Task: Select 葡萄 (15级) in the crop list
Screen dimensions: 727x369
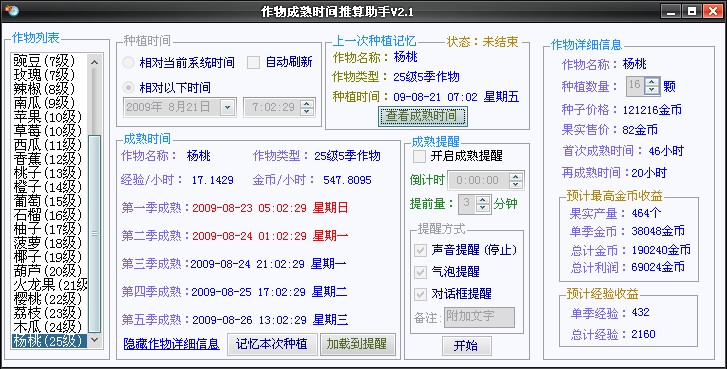Action: click(x=49, y=201)
